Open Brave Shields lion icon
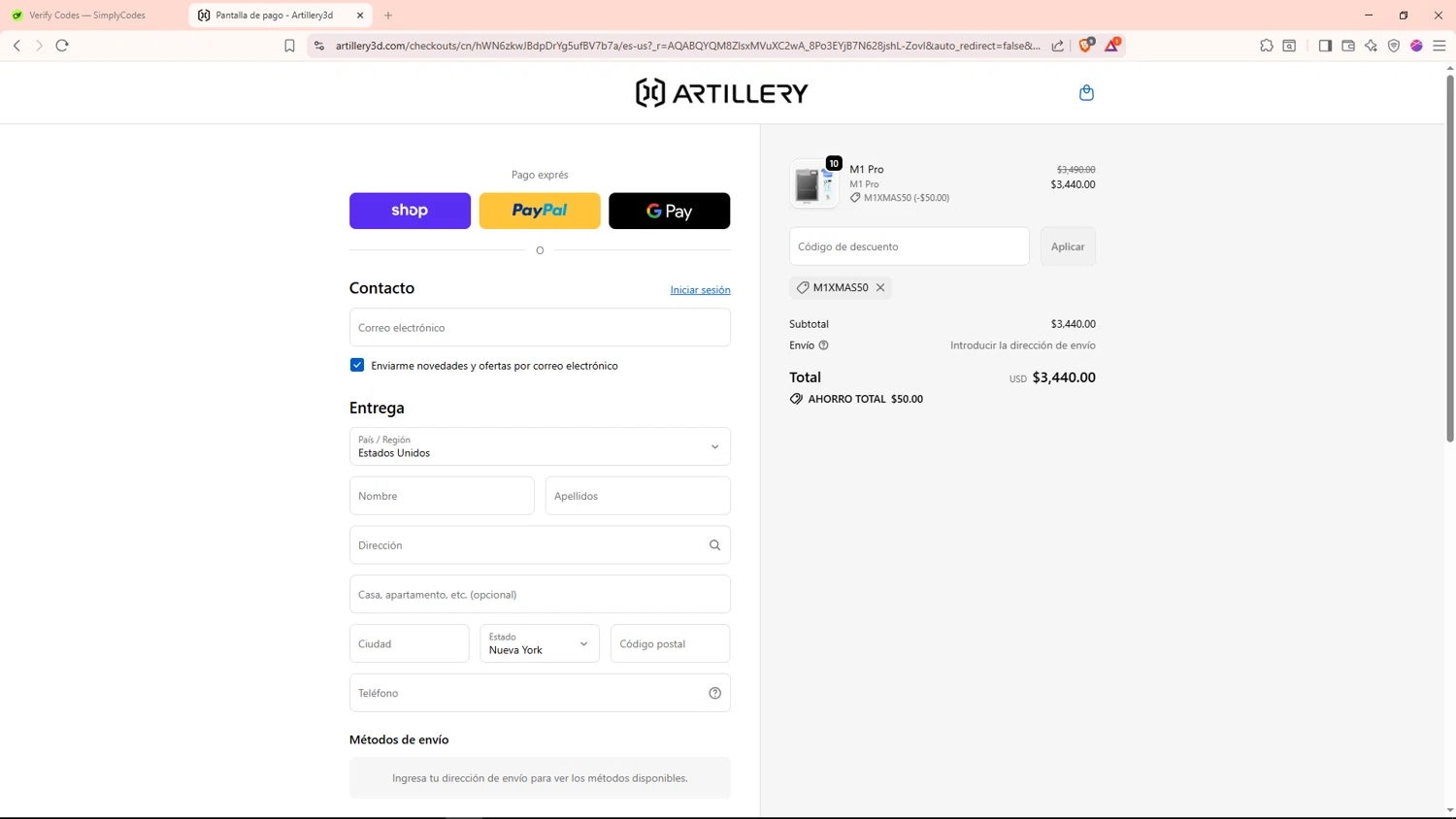Screen dimensions: 1456x819 [1086, 45]
